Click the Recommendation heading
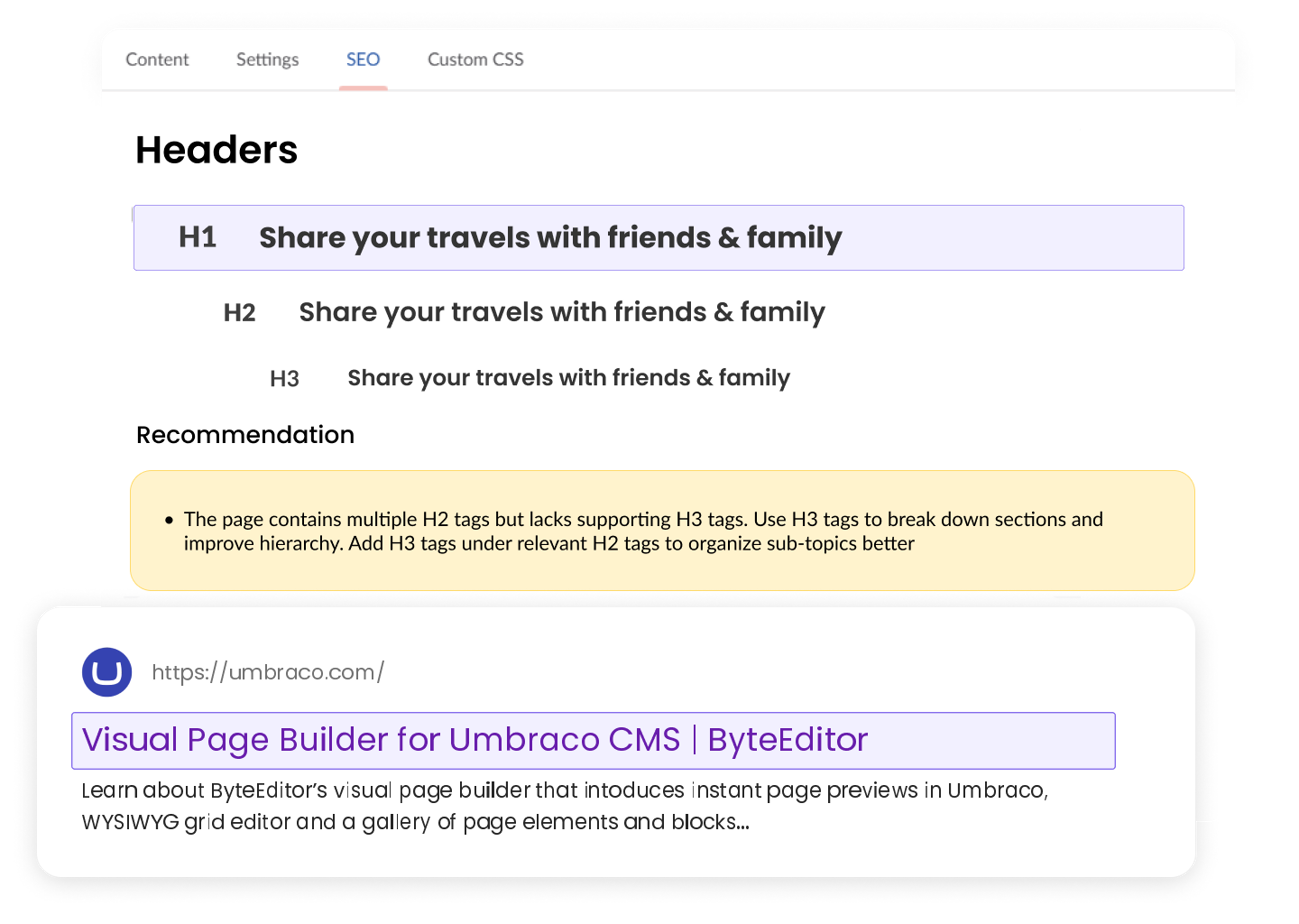1299x924 pixels. (245, 436)
